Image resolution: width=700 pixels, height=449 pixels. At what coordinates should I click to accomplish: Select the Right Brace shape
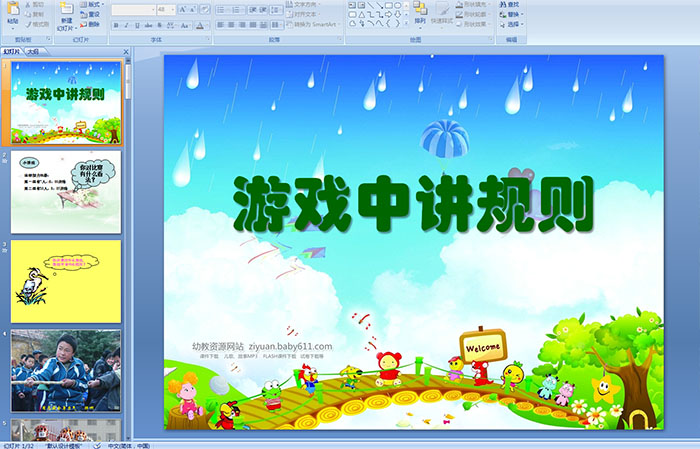coord(397,24)
